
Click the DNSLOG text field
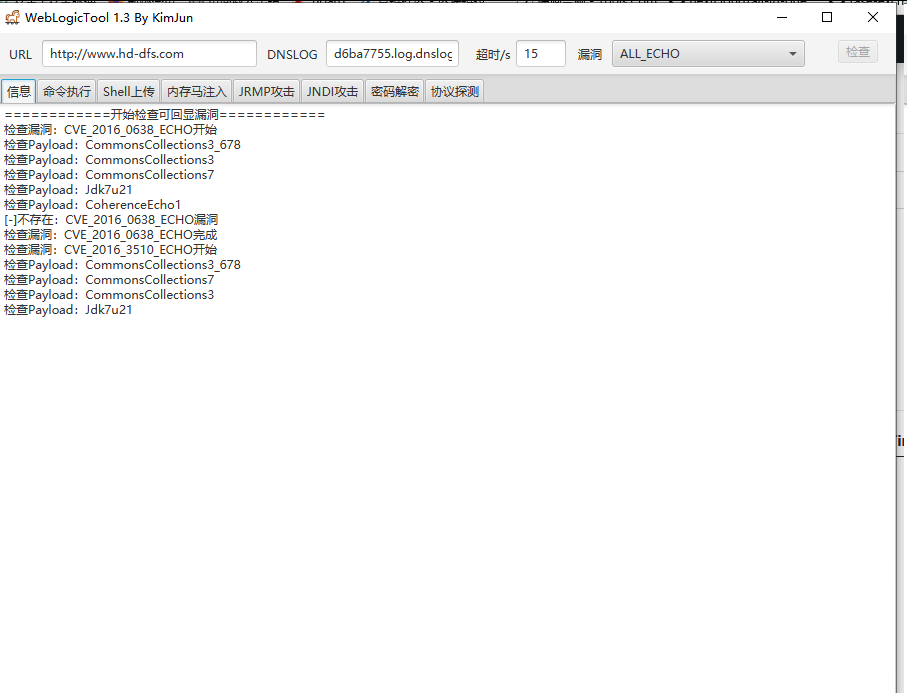pyautogui.click(x=392, y=54)
